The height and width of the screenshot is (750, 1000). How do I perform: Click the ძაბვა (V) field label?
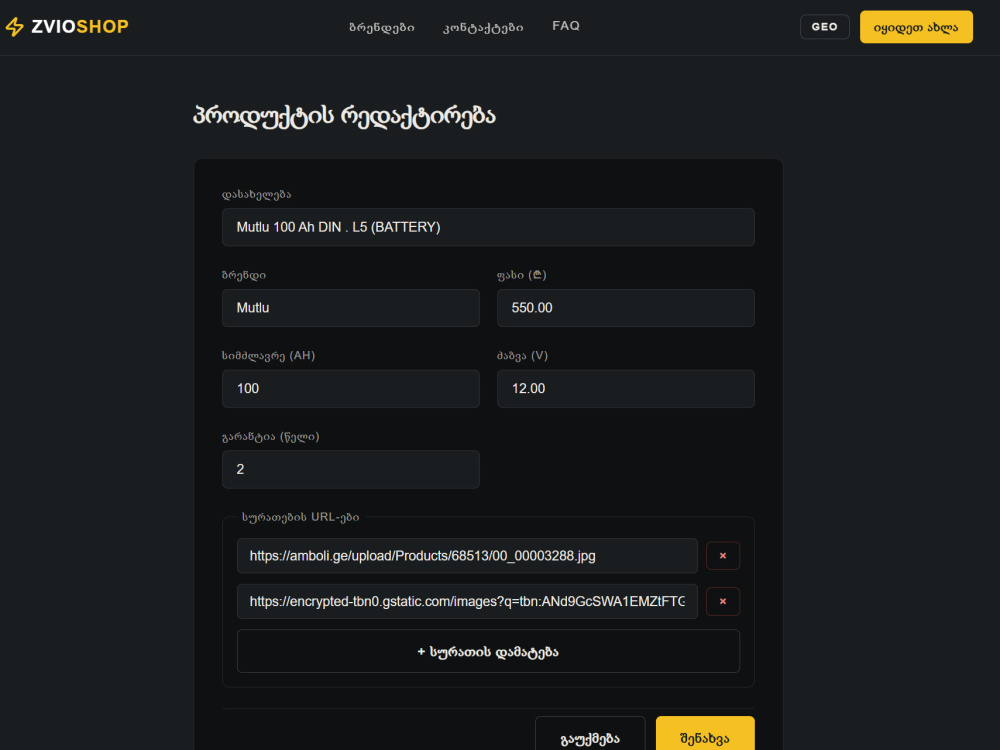tap(522, 356)
